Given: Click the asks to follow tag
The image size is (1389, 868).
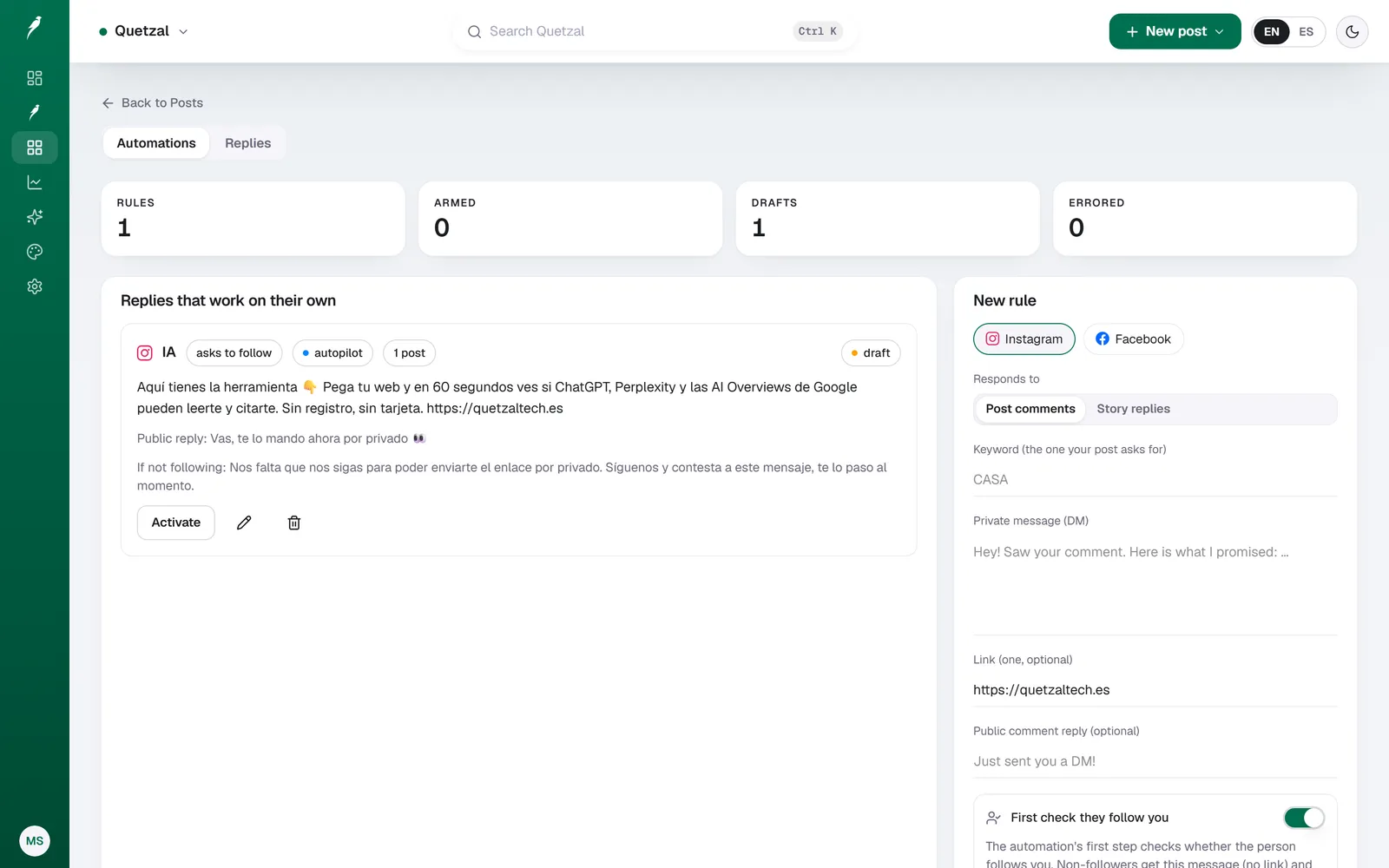Looking at the screenshot, I should point(234,353).
